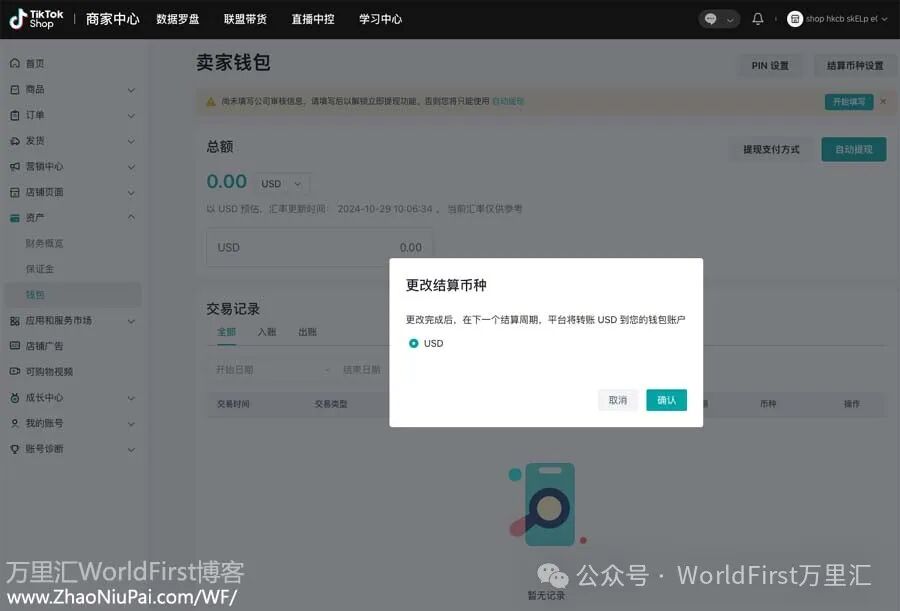Image resolution: width=900 pixels, height=611 pixels.
Task: Click the 开始填写 link in warning banner
Action: tap(849, 101)
